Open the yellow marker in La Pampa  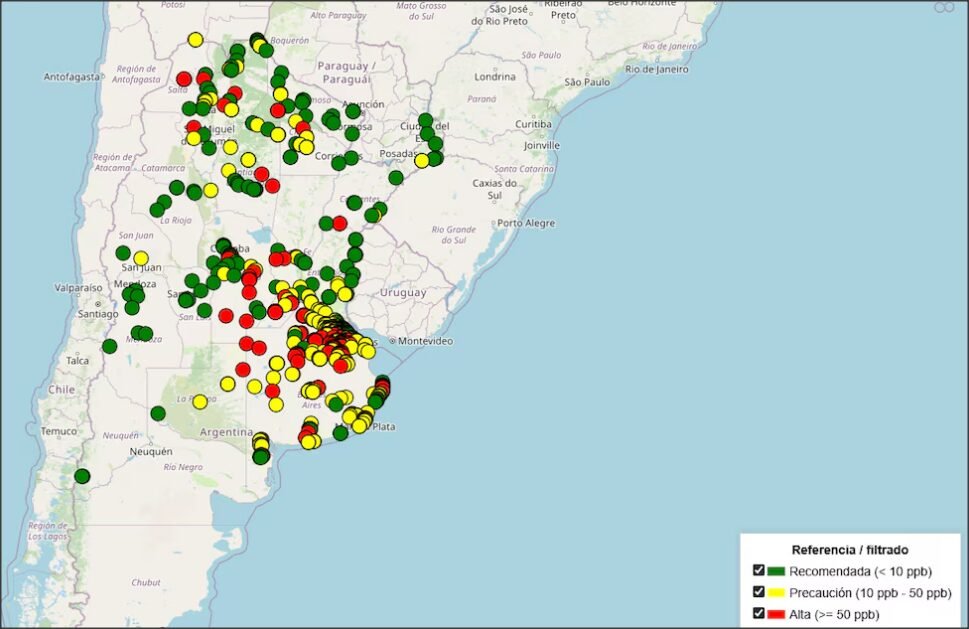point(199,402)
